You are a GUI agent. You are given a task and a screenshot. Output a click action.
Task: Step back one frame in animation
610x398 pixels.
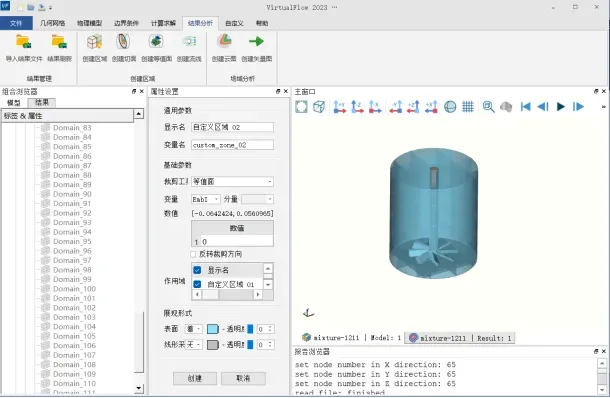543,107
